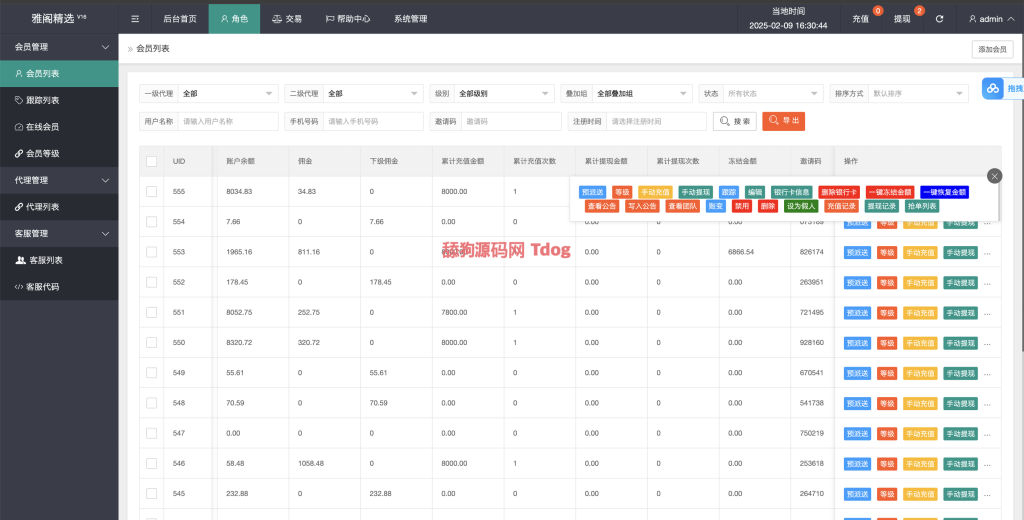Screen dimensions: 1024x520
Task: Expand the 排序方式 sort dropdown
Action: click(918, 93)
